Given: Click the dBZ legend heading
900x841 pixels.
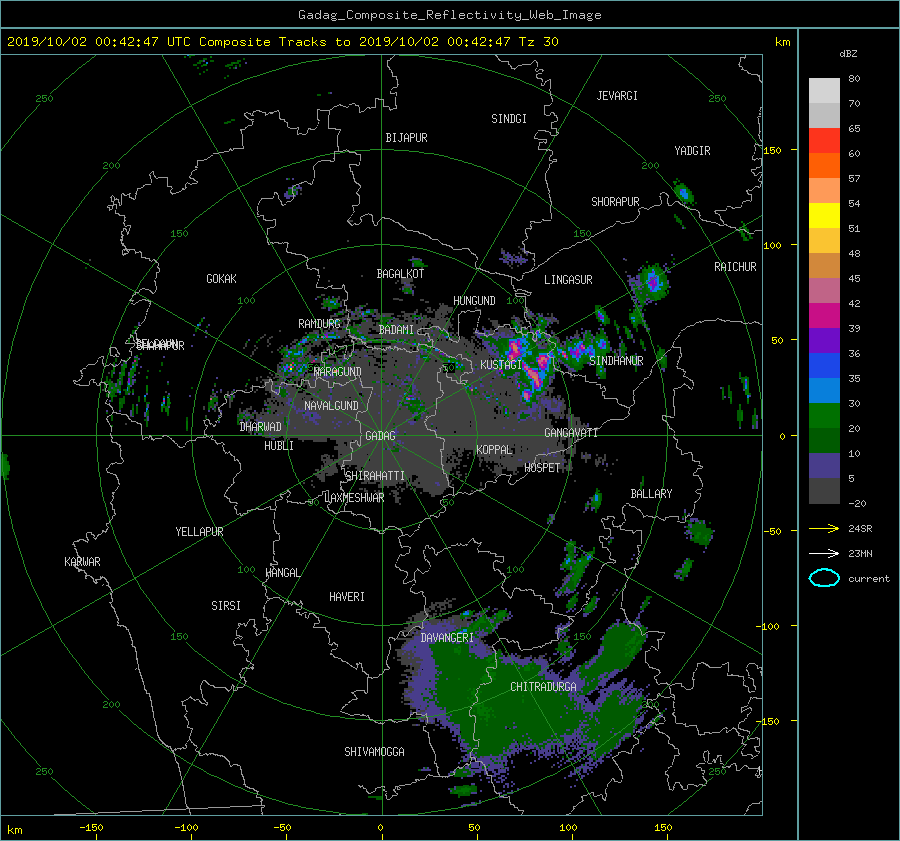Looking at the screenshot, I should click(848, 54).
